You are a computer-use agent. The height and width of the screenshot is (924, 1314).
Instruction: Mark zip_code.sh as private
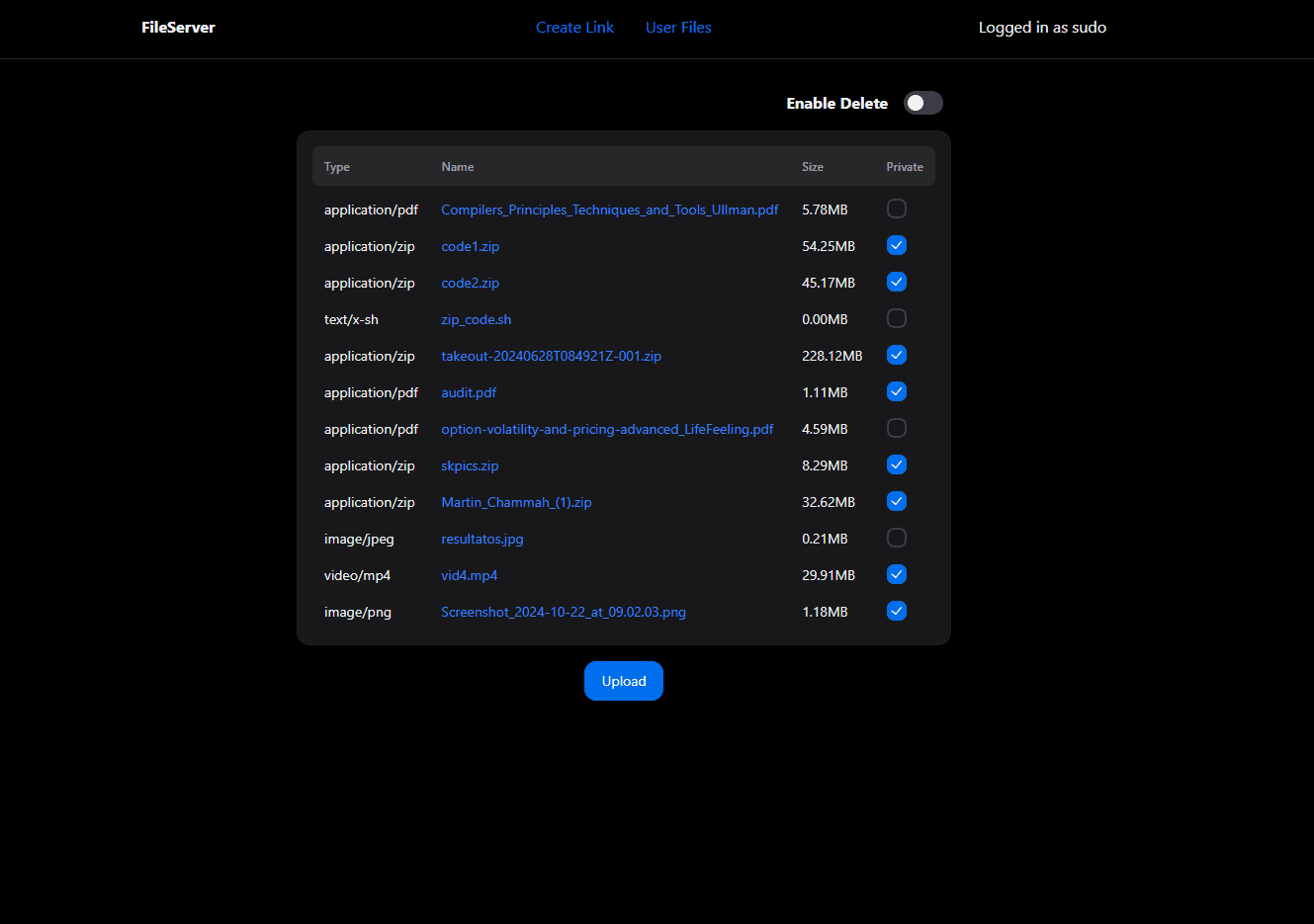(896, 318)
